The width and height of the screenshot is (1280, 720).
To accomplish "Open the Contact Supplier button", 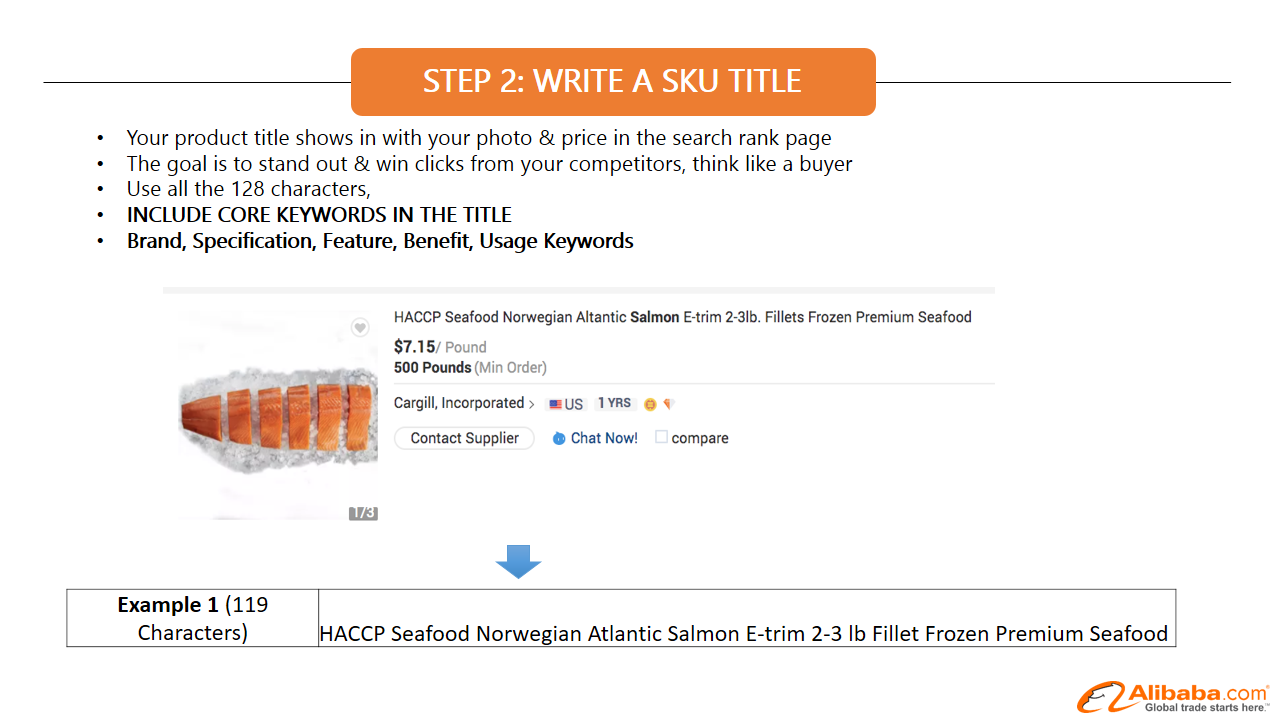I will point(465,438).
